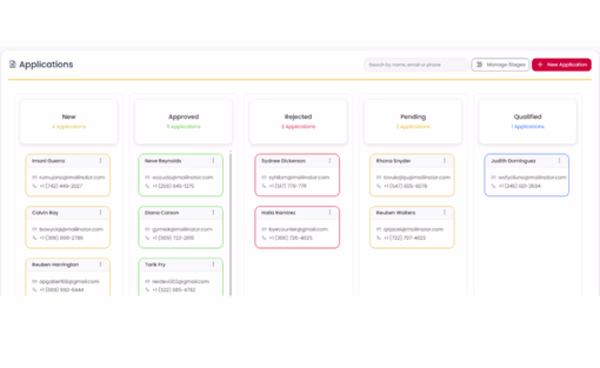Viewport: 600px width, 368px height.
Task: Click the email icon on Diana Carson card
Action: click(147, 230)
